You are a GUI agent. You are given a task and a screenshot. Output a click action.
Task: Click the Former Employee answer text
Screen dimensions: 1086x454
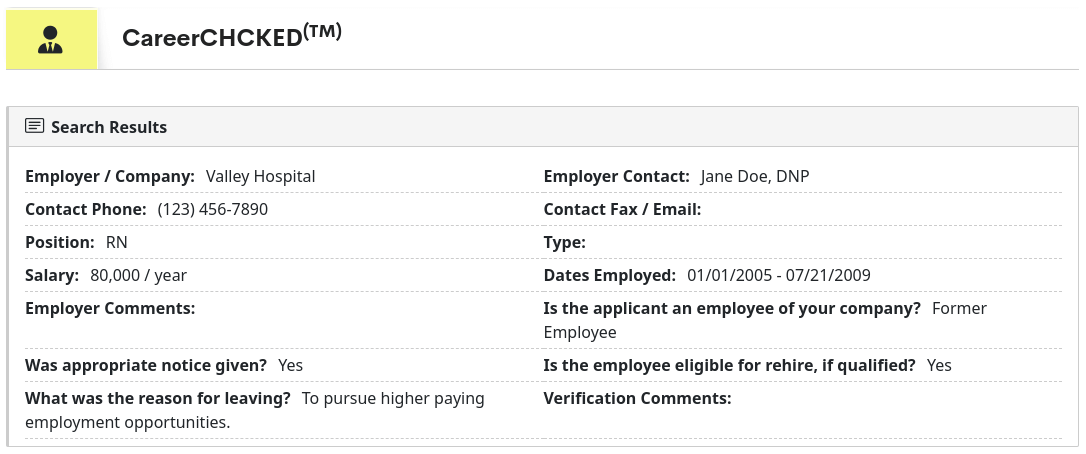coord(580,332)
